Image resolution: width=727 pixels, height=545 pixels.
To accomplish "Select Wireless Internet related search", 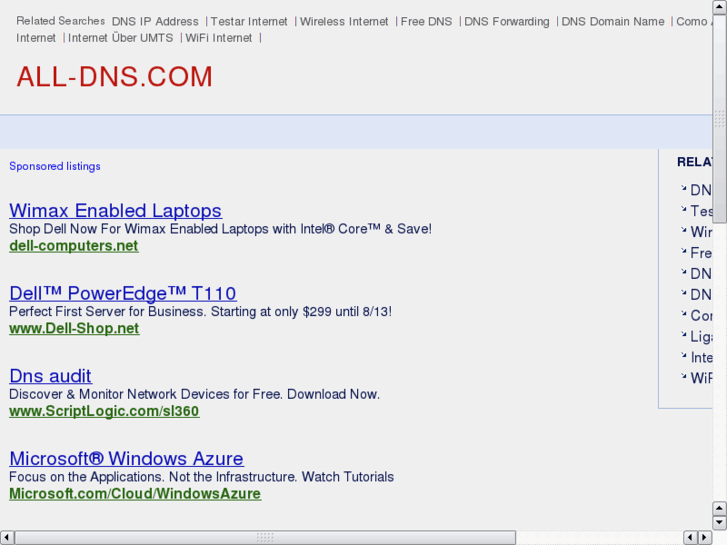I will click(x=344, y=22).
